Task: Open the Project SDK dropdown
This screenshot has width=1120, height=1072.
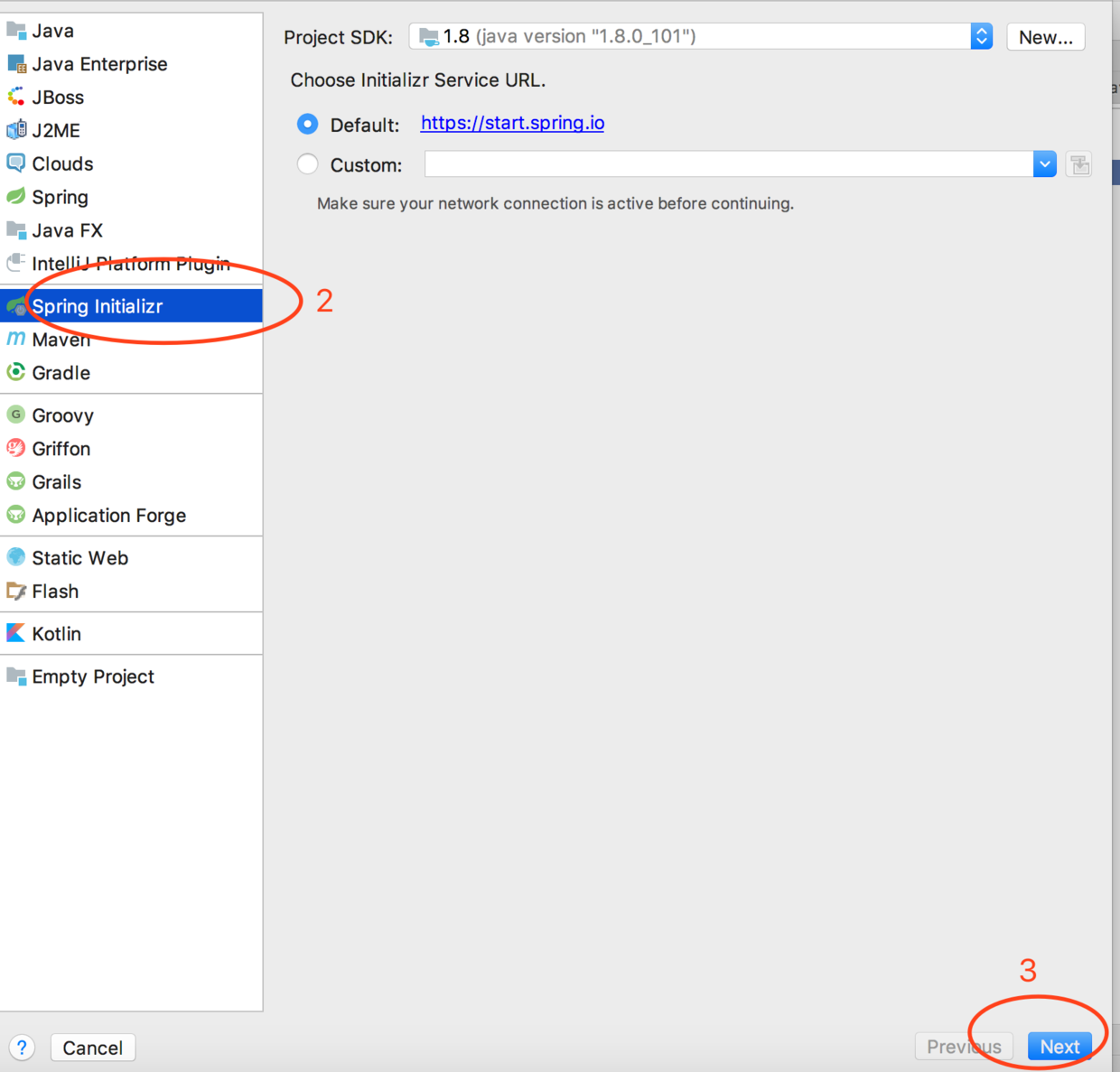Action: pos(701,36)
